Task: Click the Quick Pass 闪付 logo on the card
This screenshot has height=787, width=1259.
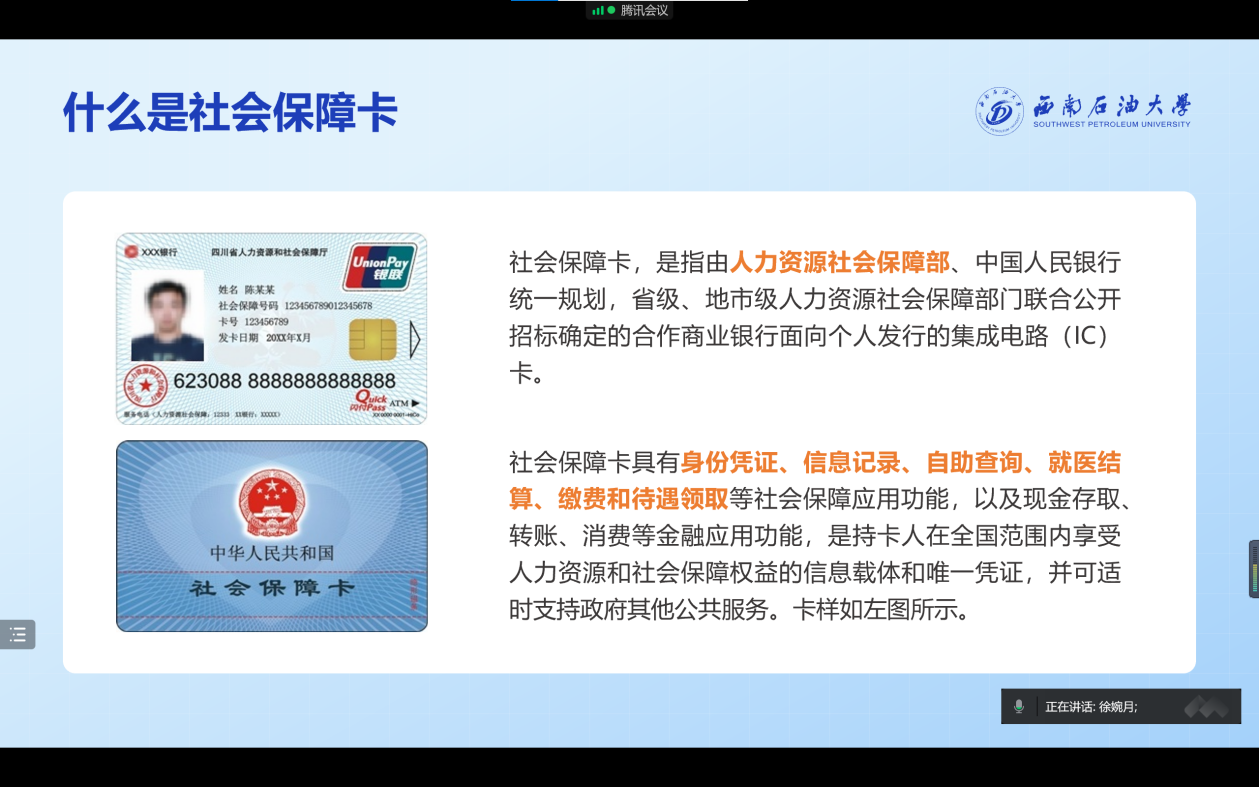Action: (368, 399)
